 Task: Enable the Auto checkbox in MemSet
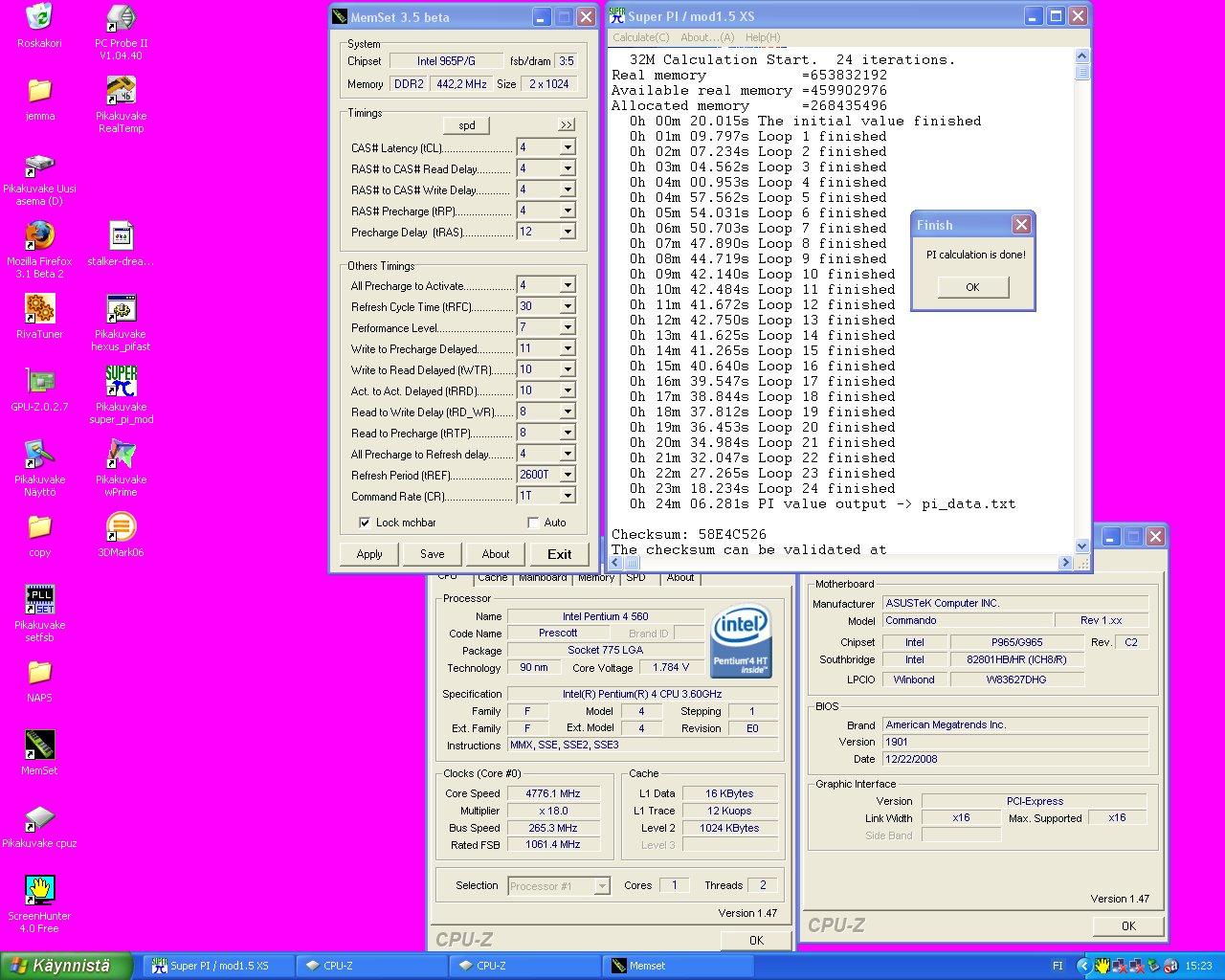(533, 523)
